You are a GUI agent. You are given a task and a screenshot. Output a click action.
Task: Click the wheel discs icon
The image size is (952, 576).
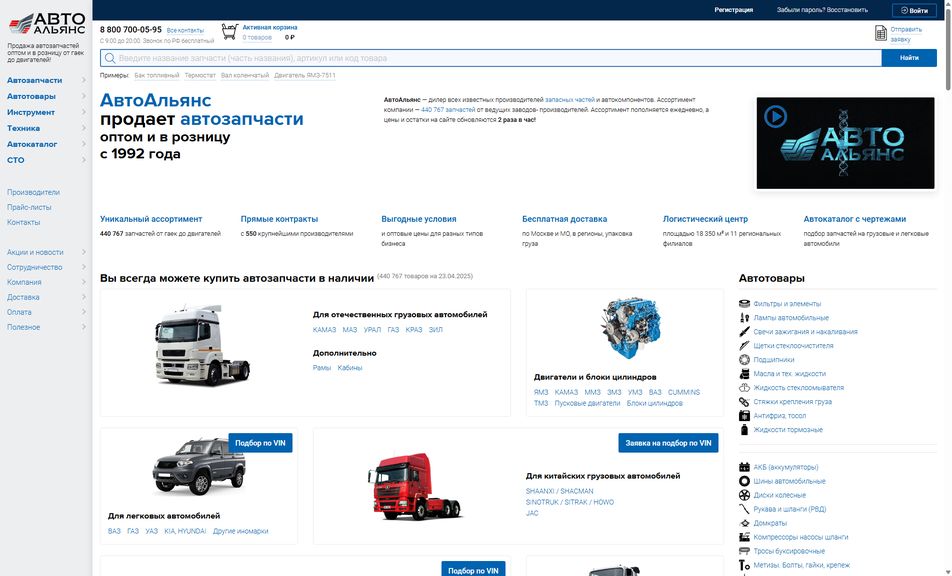[744, 495]
